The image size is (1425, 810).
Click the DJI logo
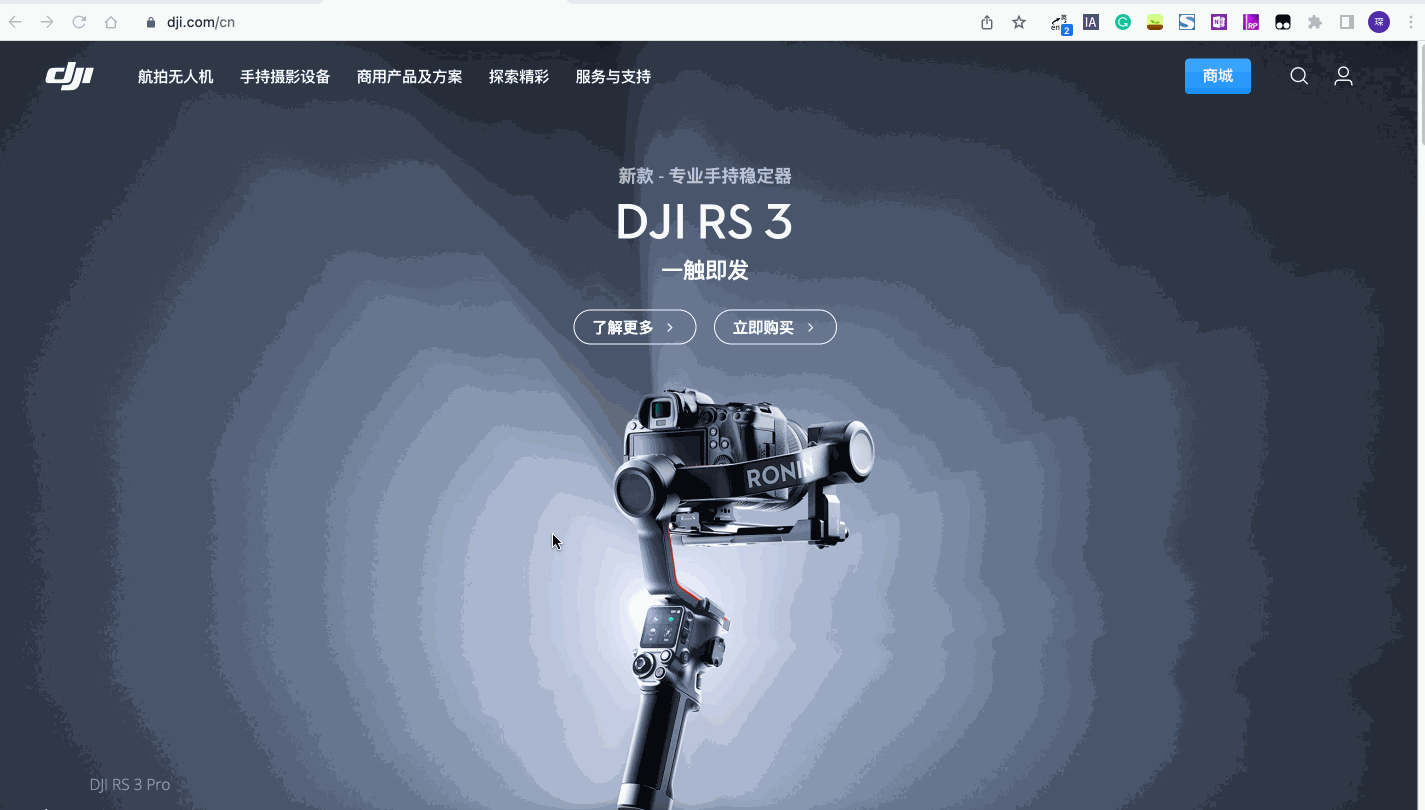(69, 76)
